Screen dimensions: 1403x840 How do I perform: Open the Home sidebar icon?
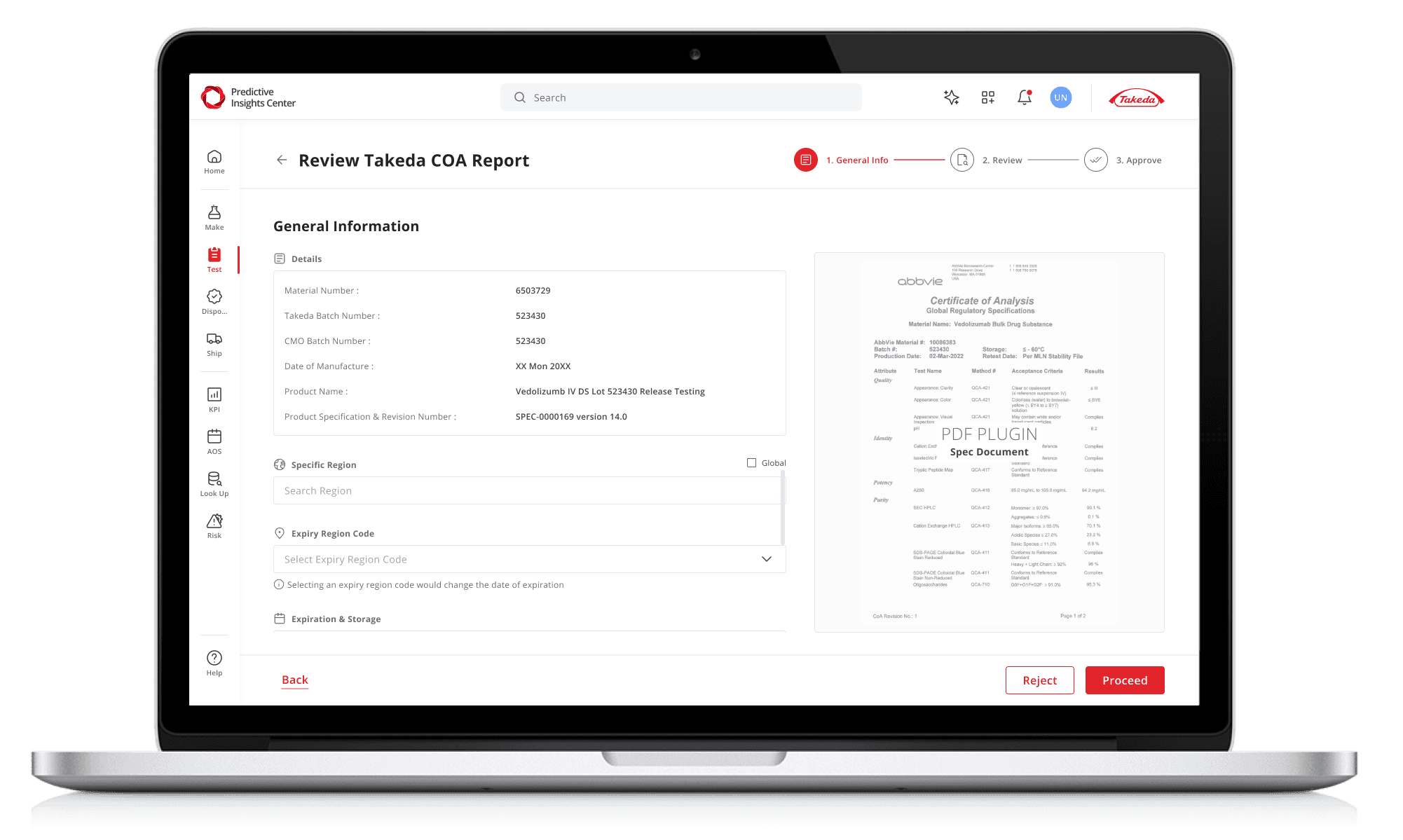pos(214,161)
